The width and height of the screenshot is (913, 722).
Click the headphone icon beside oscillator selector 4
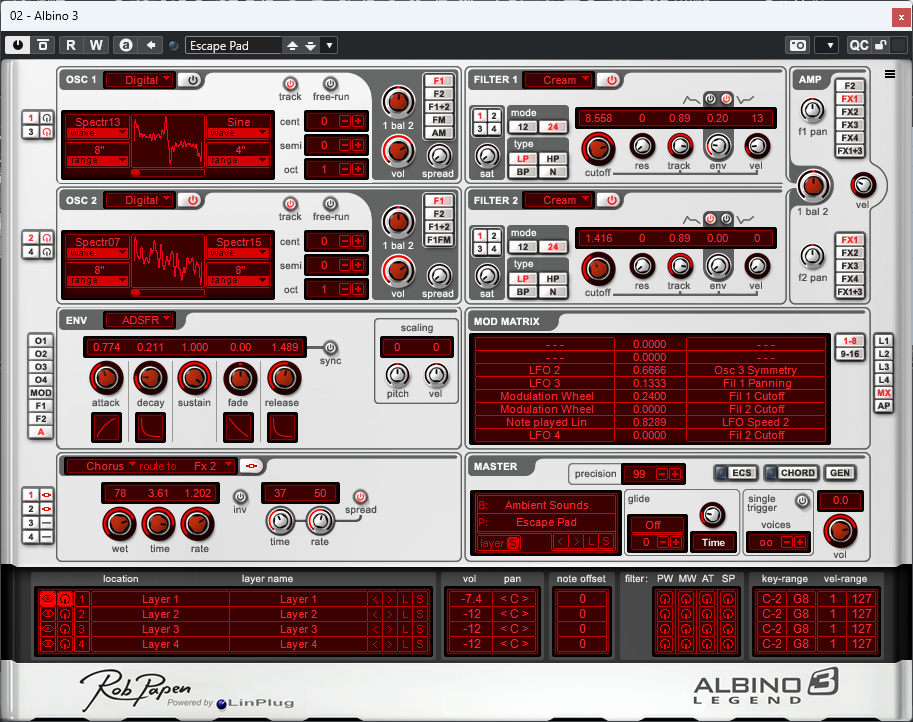click(x=47, y=252)
